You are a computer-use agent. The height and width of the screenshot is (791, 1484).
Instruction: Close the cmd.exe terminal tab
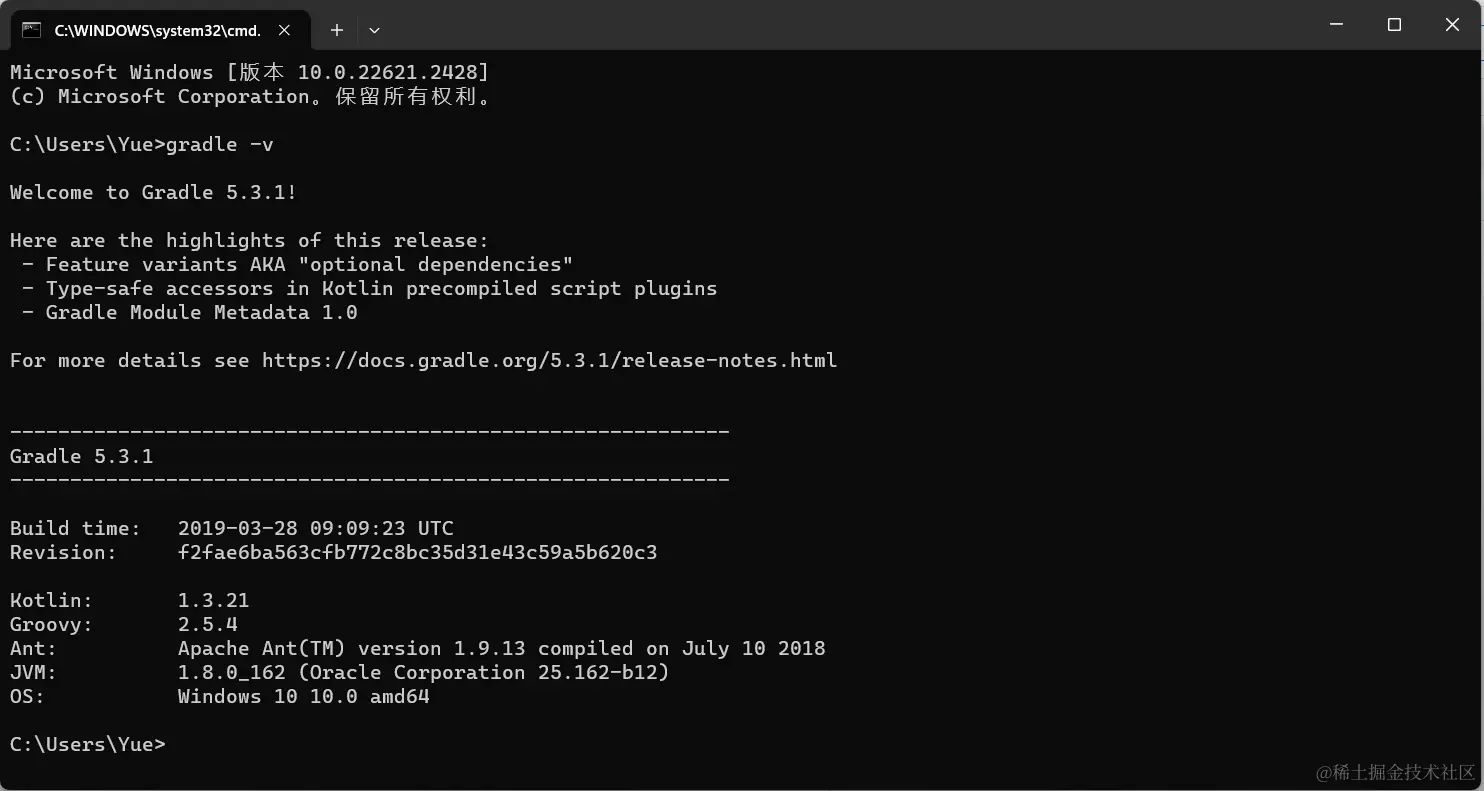[x=285, y=30]
